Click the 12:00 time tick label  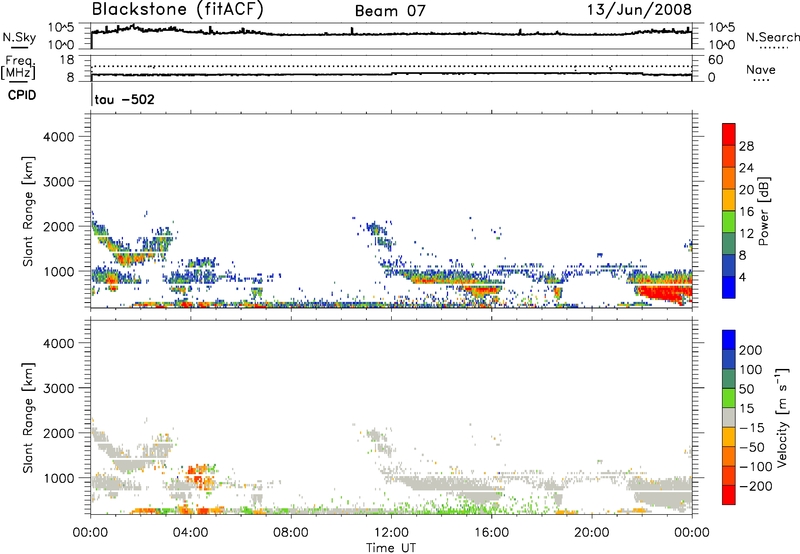point(391,533)
